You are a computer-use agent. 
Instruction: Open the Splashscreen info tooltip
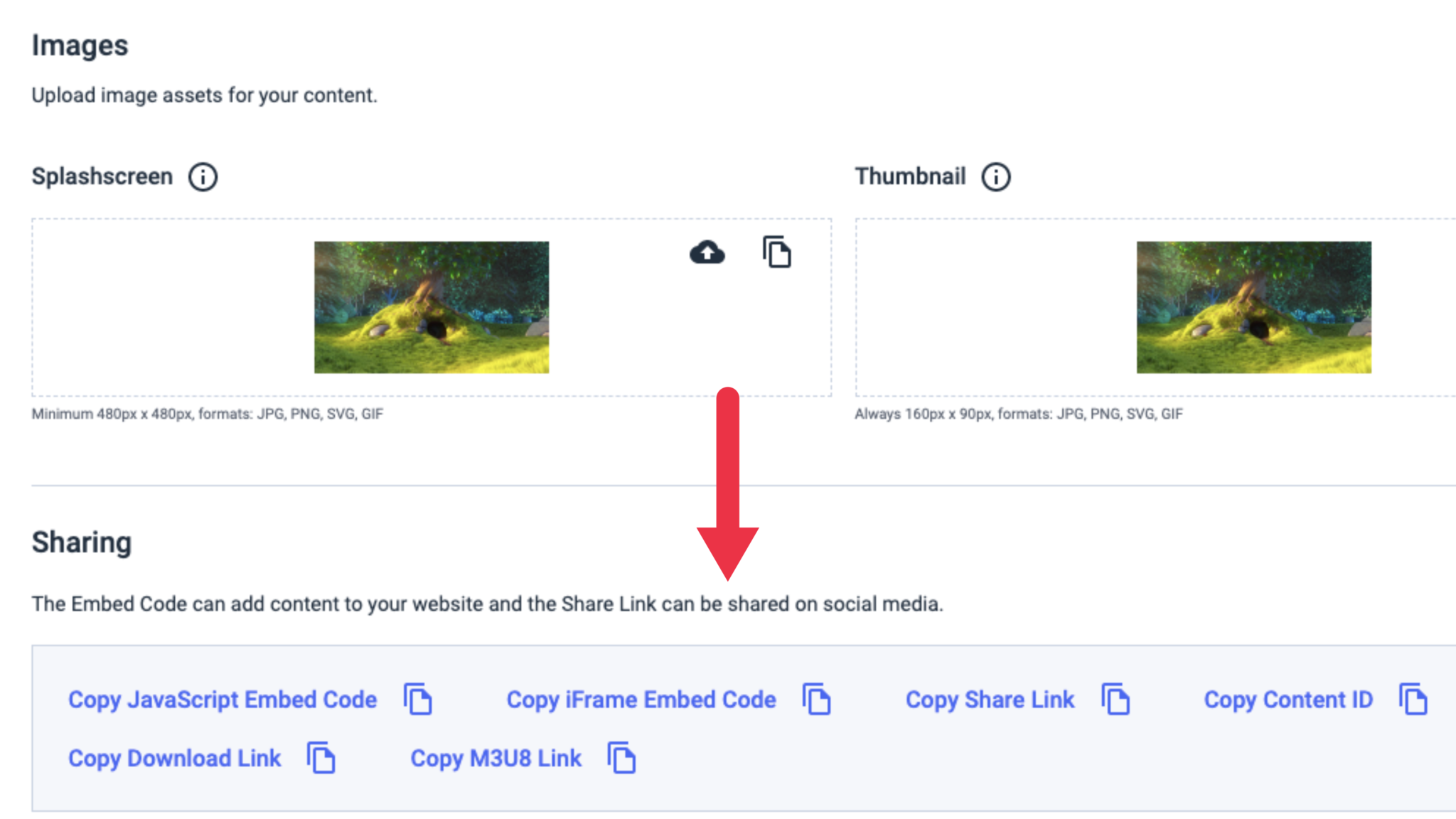pos(203,178)
